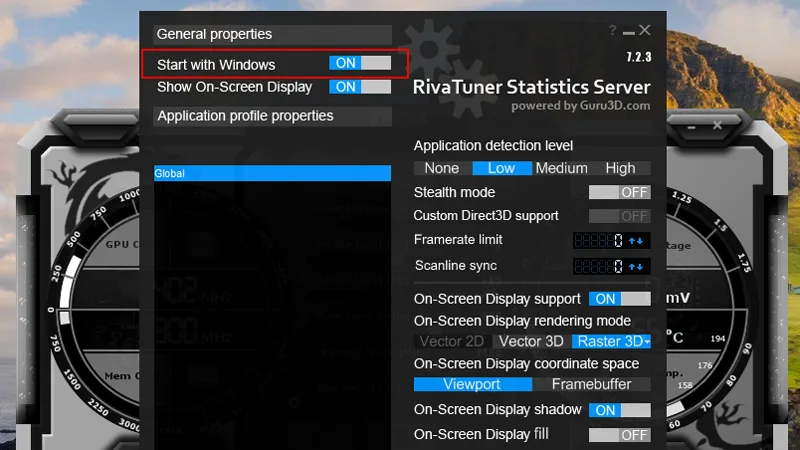The image size is (800, 450).
Task: Click the 7.2.3 version number
Action: pyautogui.click(x=639, y=57)
